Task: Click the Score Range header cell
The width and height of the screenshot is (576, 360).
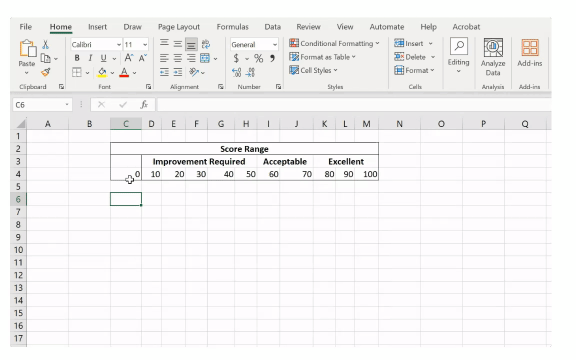Action: coord(244,149)
